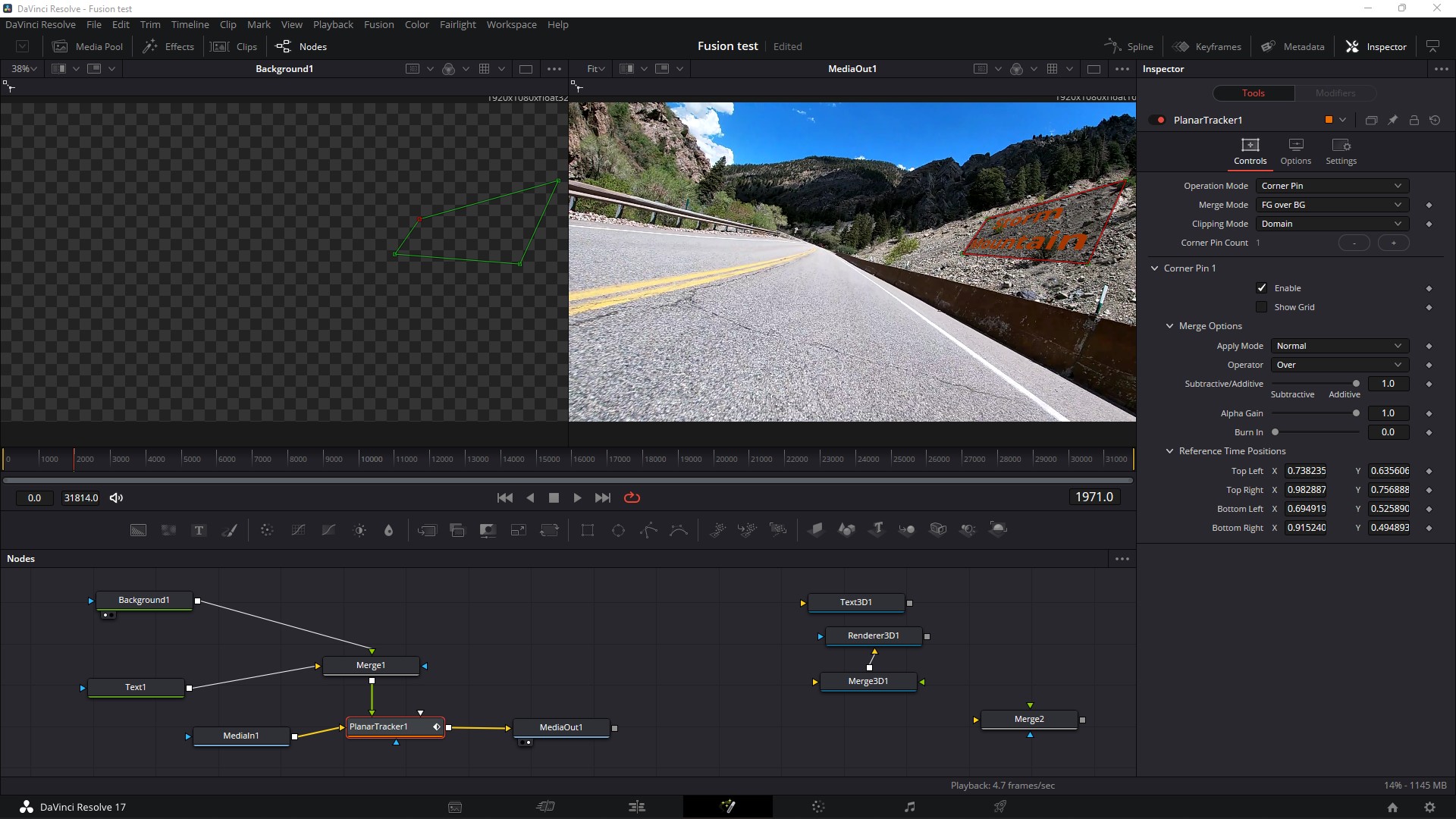Add a Merge tool from toolbar

pos(427,530)
